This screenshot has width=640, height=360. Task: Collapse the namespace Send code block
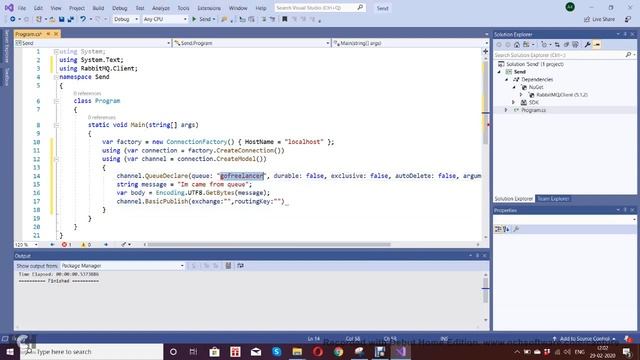tap(56, 77)
